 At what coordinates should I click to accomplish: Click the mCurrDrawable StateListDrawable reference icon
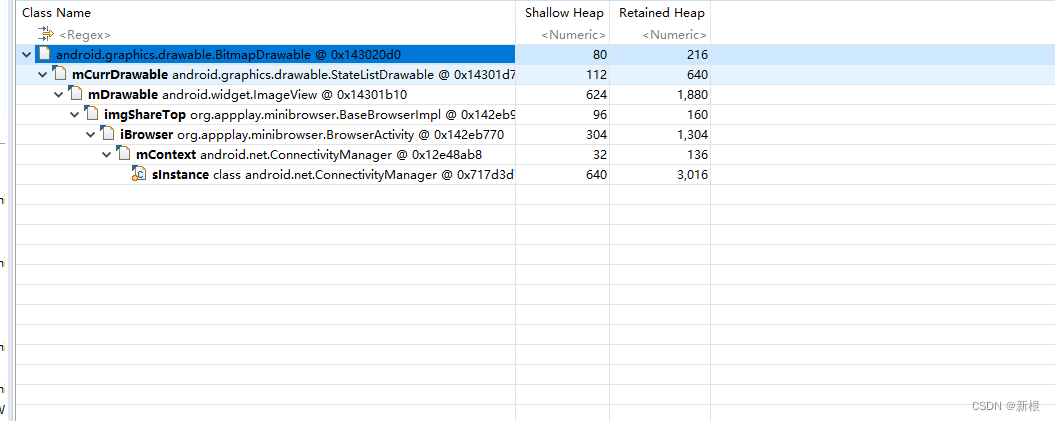pos(59,74)
